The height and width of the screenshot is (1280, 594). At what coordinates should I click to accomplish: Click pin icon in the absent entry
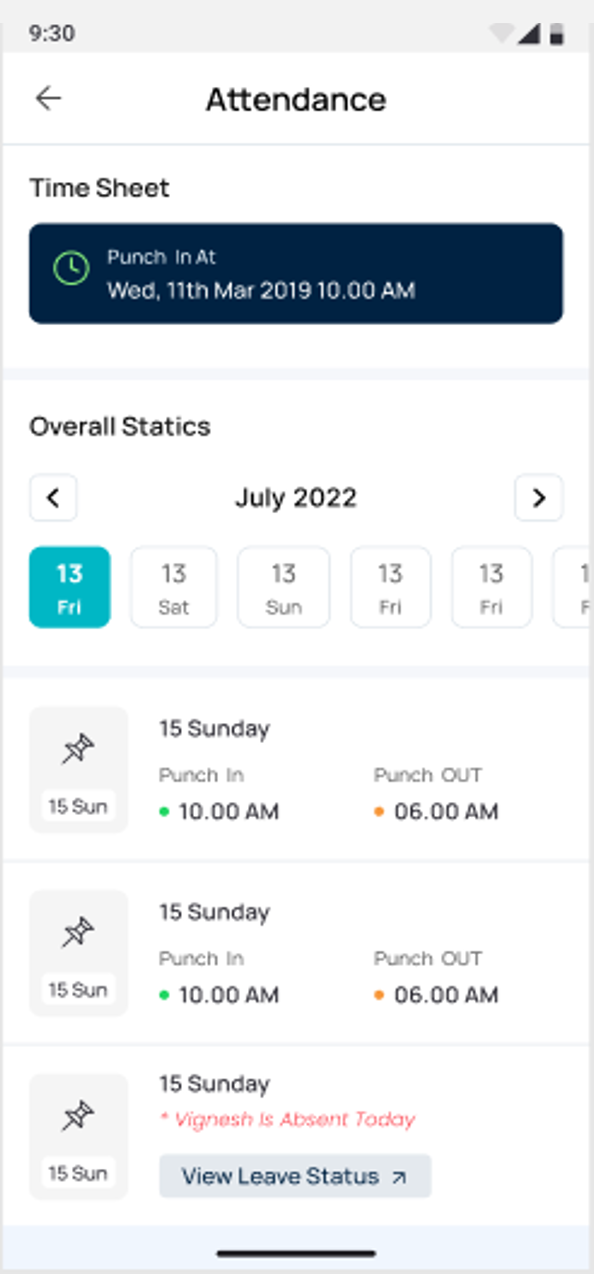78,1117
